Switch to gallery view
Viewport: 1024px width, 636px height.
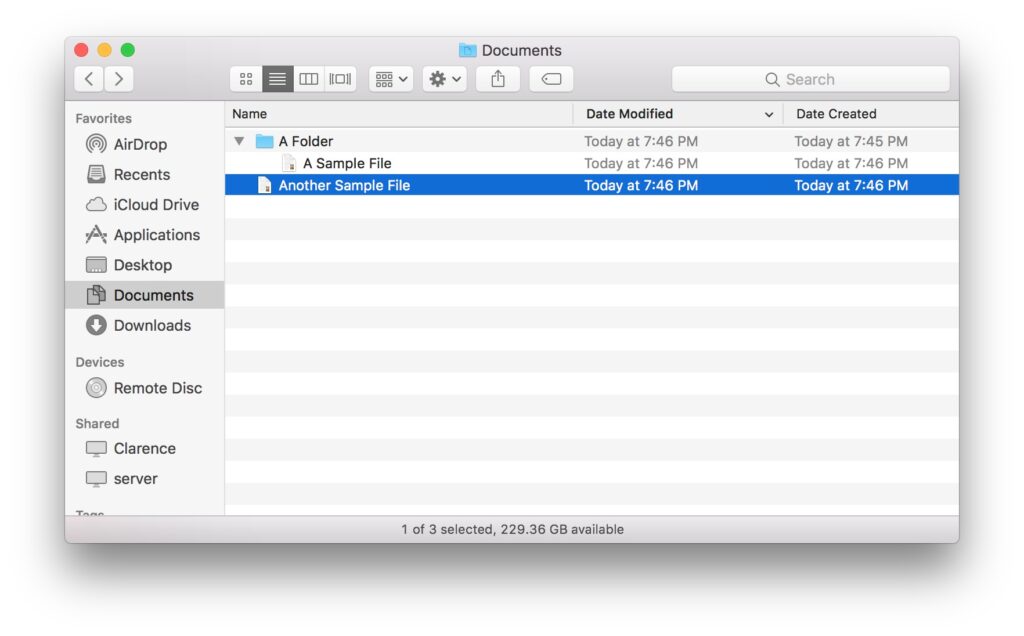point(340,78)
